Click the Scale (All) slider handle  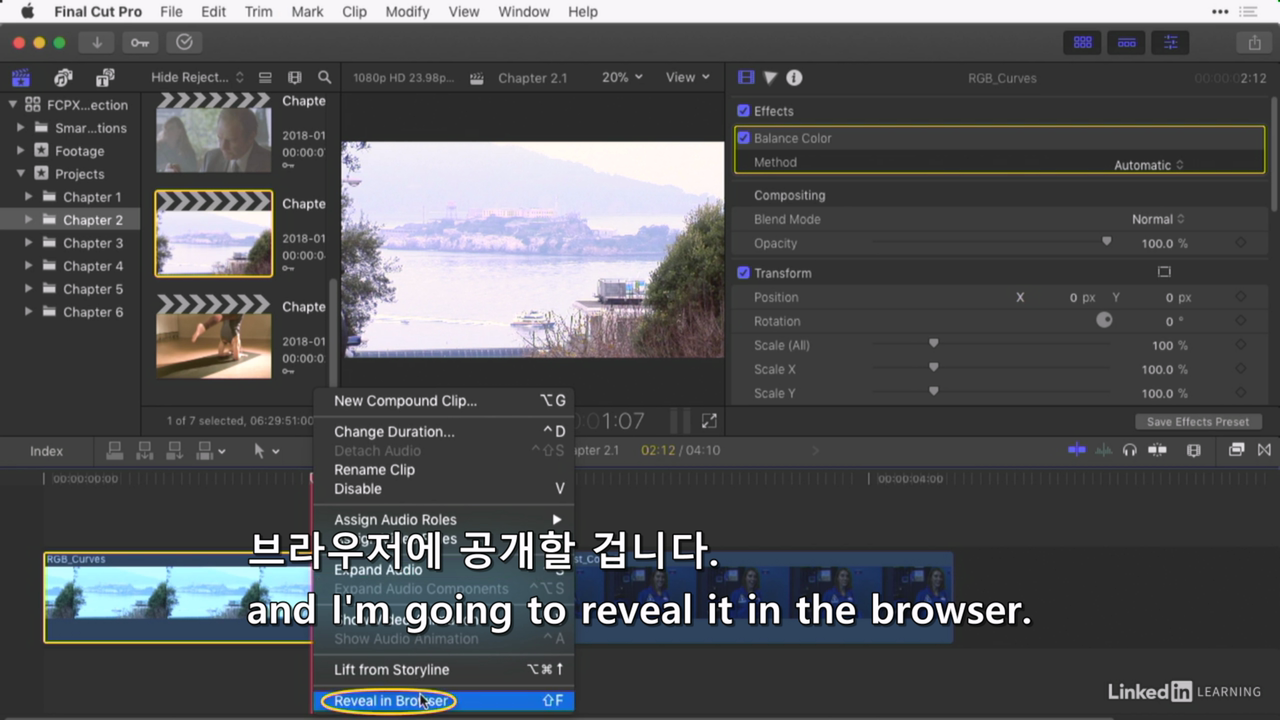pyautogui.click(x=933, y=342)
